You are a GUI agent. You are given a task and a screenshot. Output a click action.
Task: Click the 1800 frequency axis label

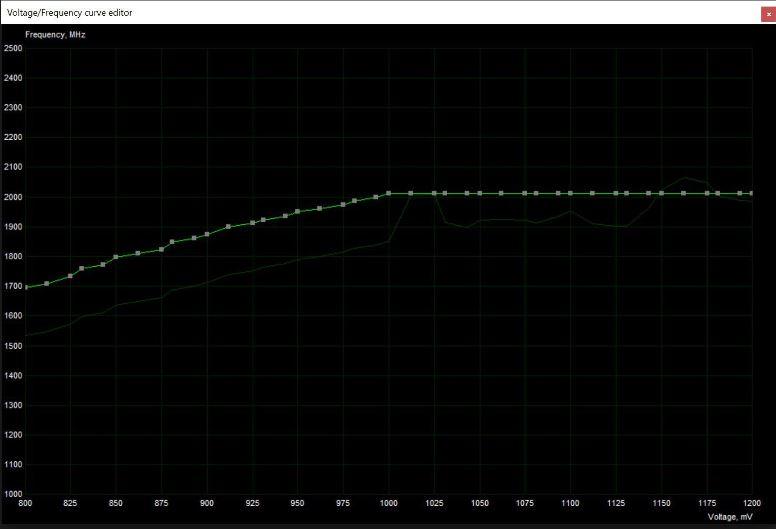[13, 256]
